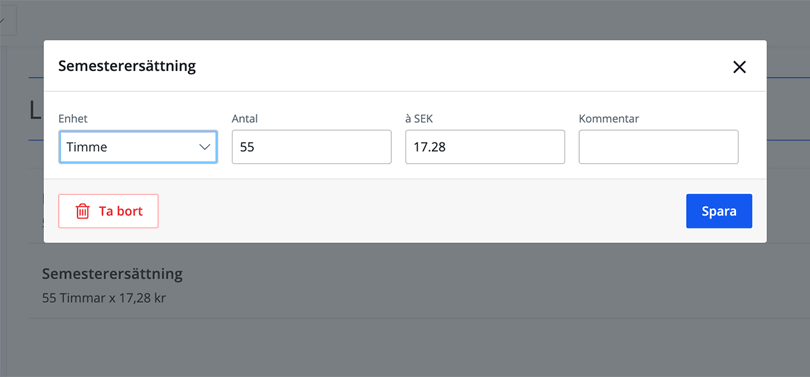810x377 pixels.
Task: Click the Ta bort button label
Action: pos(121,211)
